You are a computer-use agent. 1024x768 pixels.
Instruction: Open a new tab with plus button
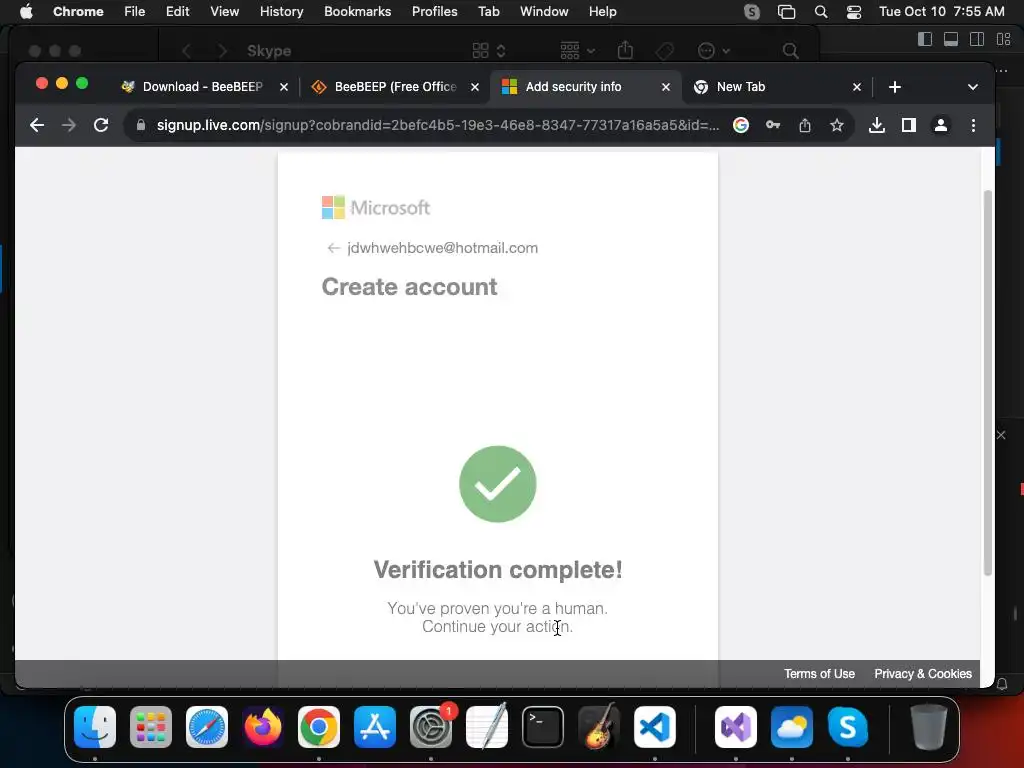[895, 87]
